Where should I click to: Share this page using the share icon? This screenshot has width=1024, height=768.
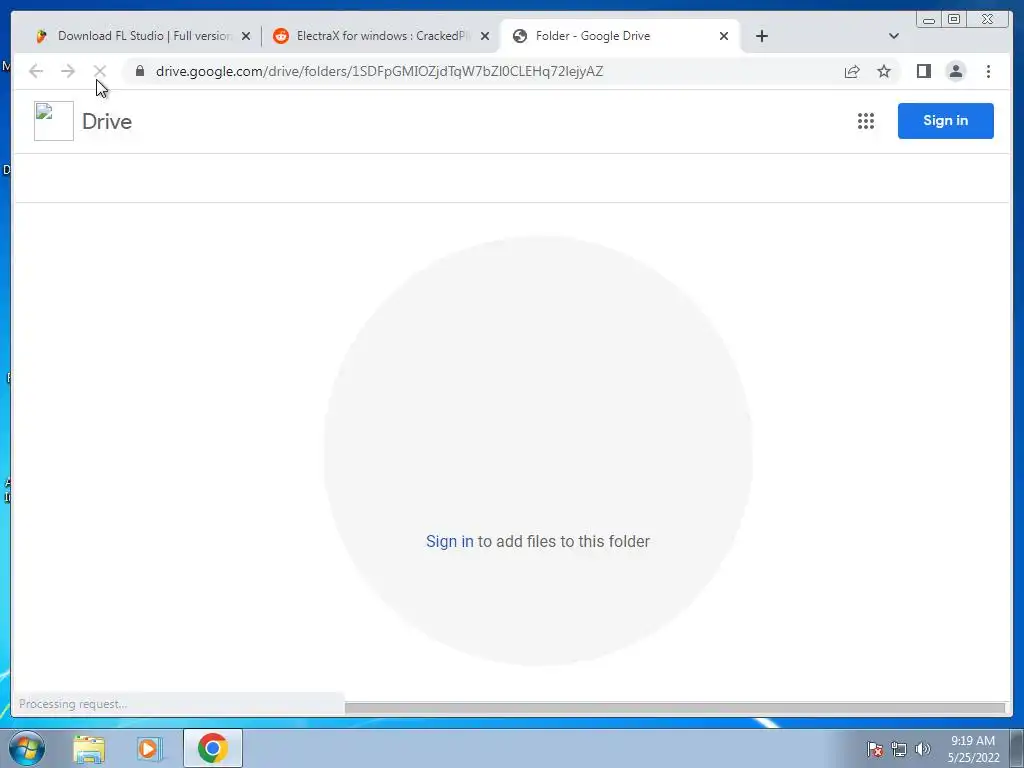852,71
